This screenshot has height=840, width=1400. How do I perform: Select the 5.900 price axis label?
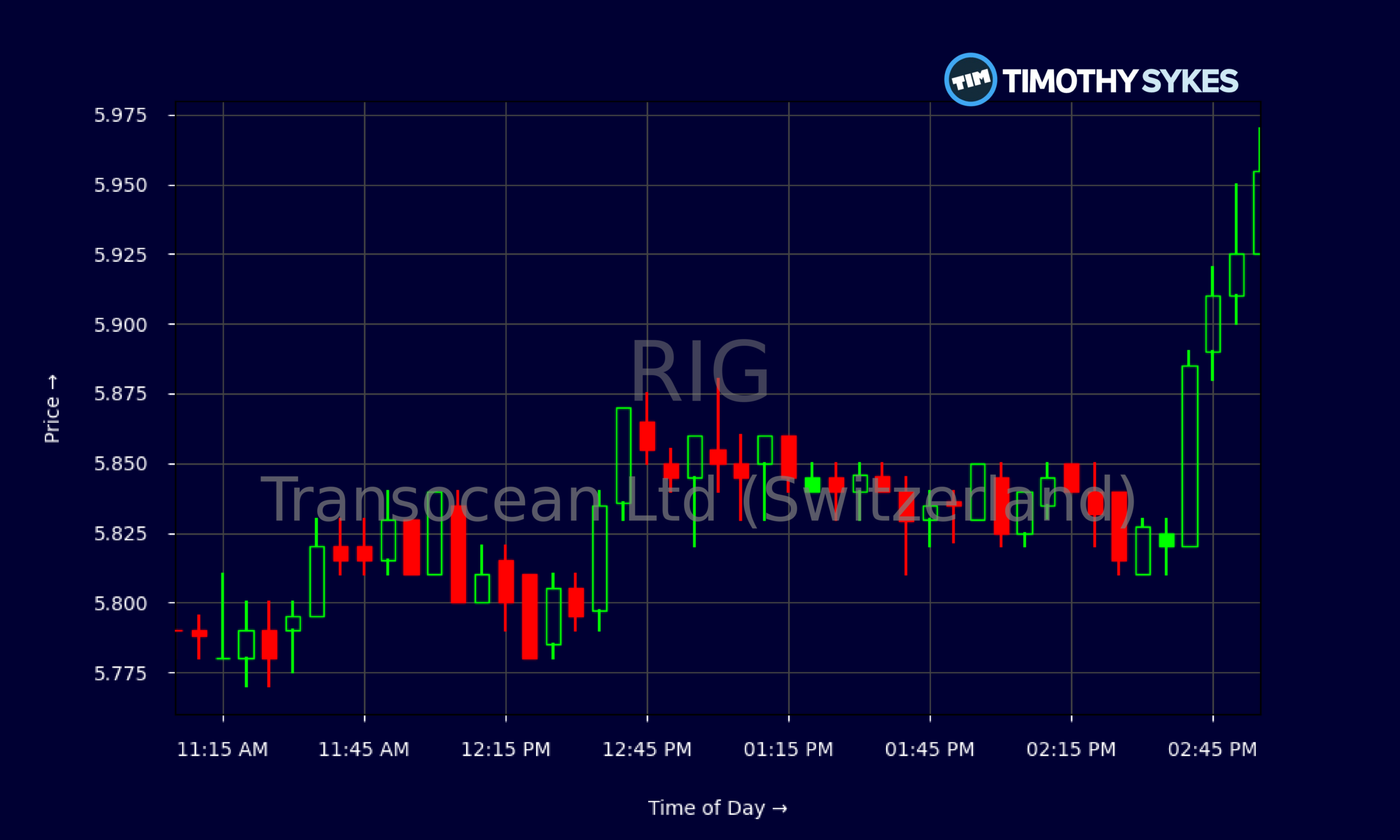coord(120,325)
